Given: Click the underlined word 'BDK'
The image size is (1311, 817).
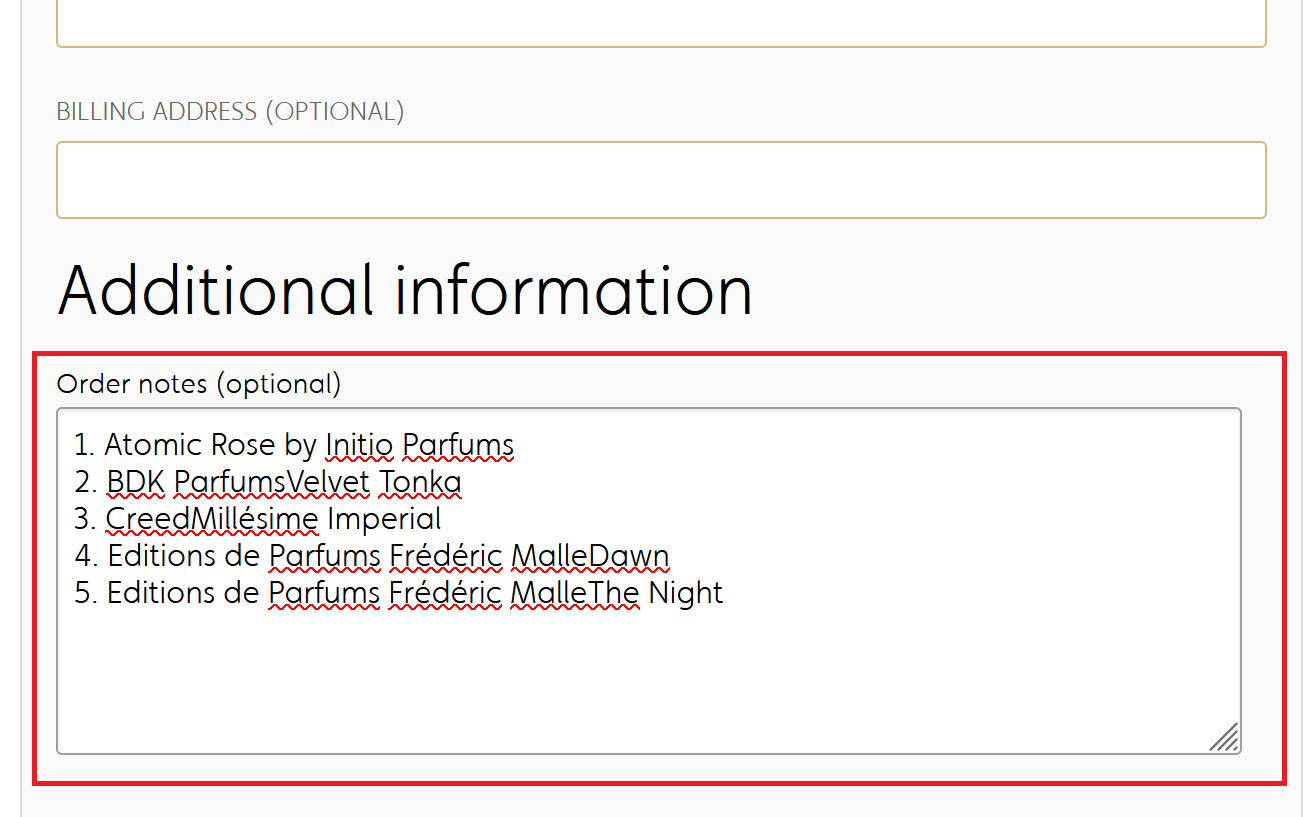Looking at the screenshot, I should tap(136, 482).
